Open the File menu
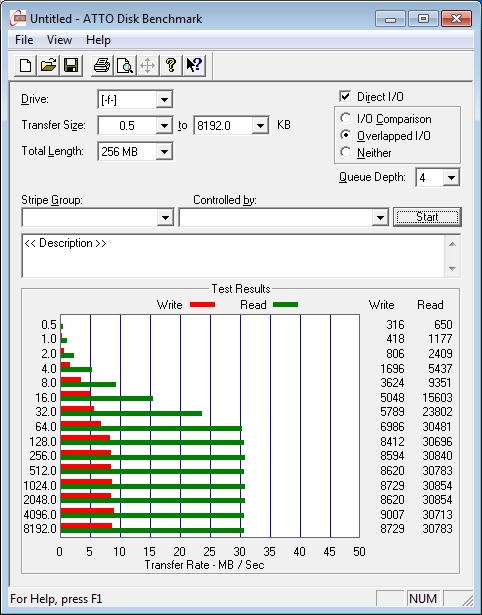The width and height of the screenshot is (482, 615). [24, 40]
